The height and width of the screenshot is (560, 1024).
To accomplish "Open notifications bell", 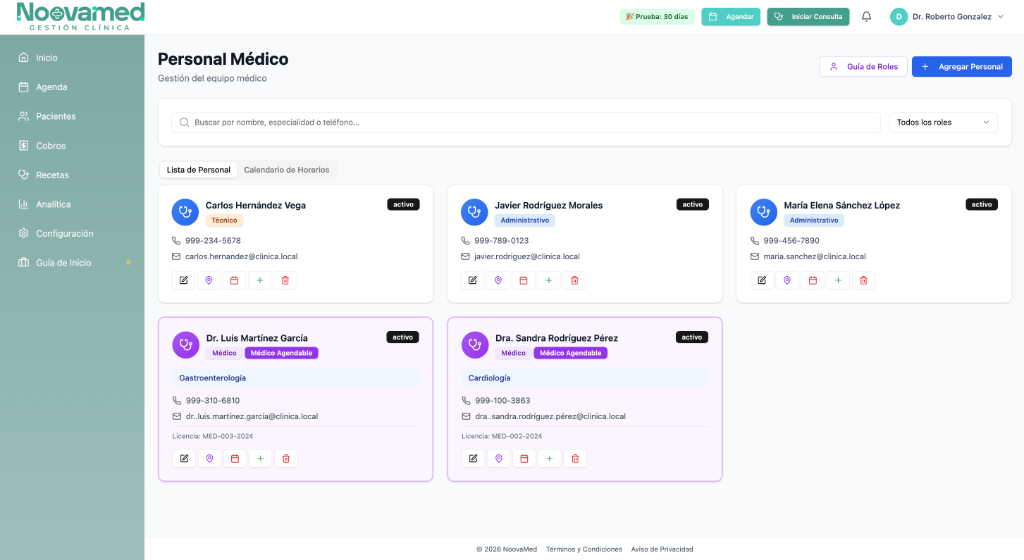I will pos(867,17).
